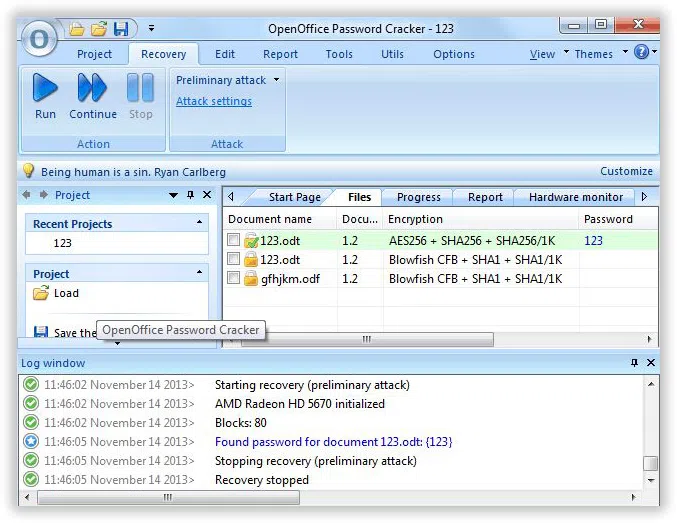Open the quick access toolbar customize arrow
Screen dimensions: 677x523
[x=151, y=29]
